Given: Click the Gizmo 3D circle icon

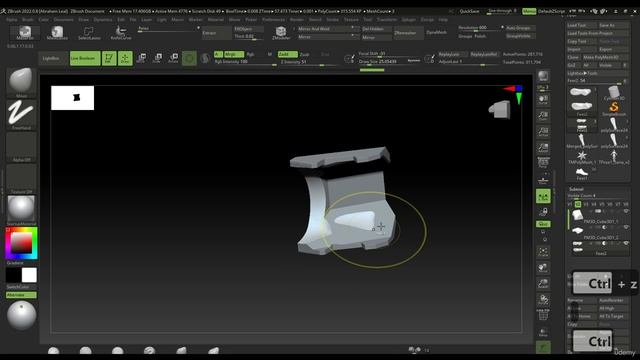Looking at the screenshot, I should pyautogui.click(x=189, y=58).
